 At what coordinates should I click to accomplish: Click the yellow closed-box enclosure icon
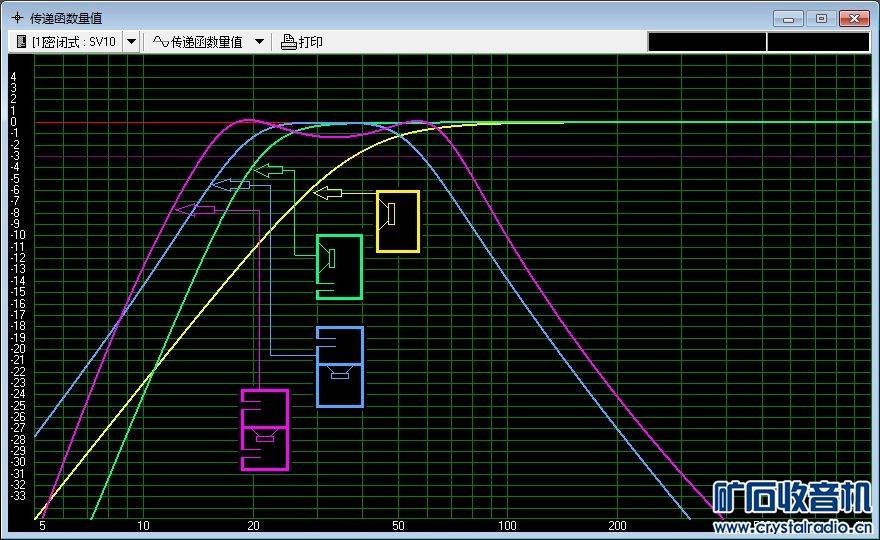[x=398, y=221]
